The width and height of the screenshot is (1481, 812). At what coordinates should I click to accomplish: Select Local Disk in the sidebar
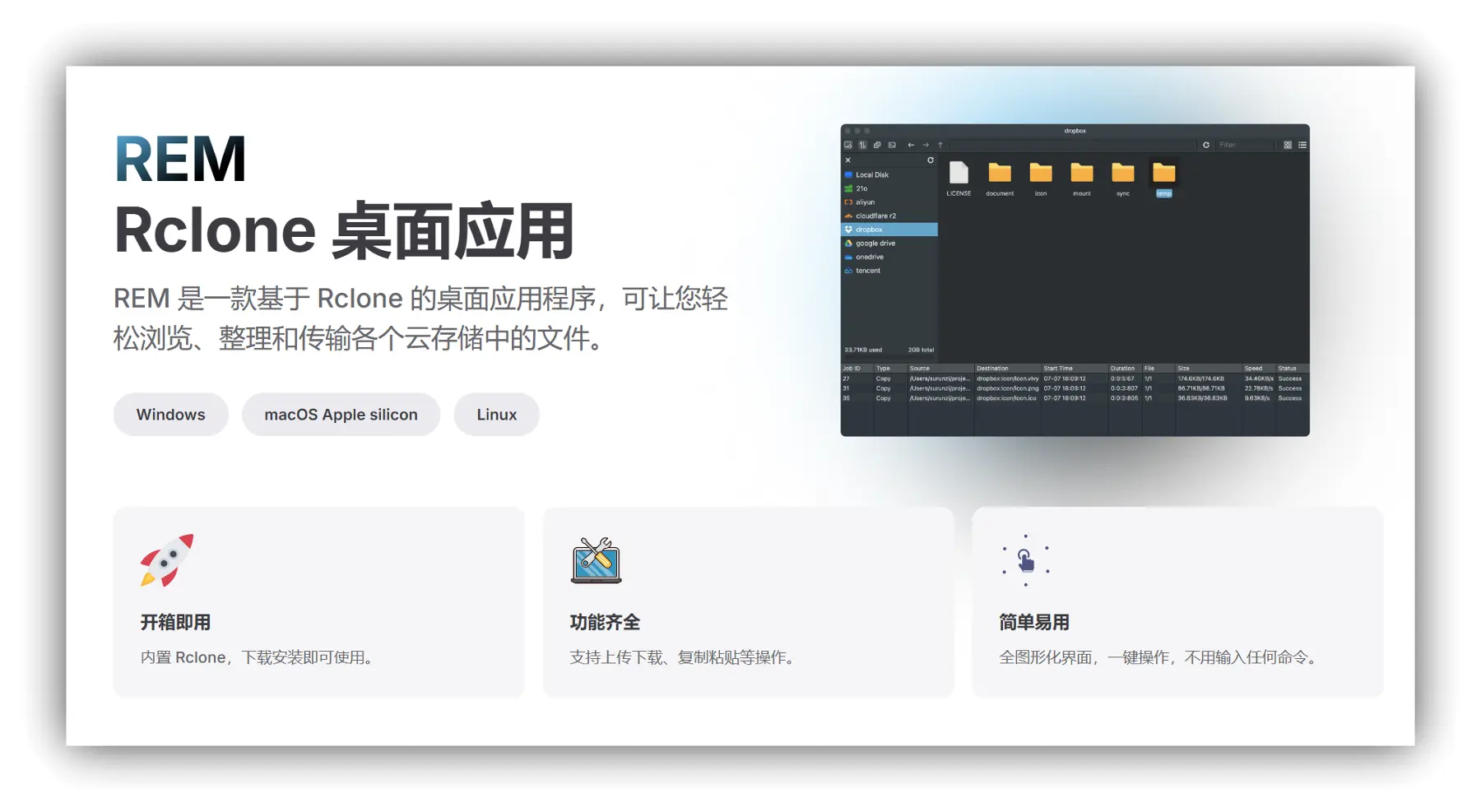(889, 174)
